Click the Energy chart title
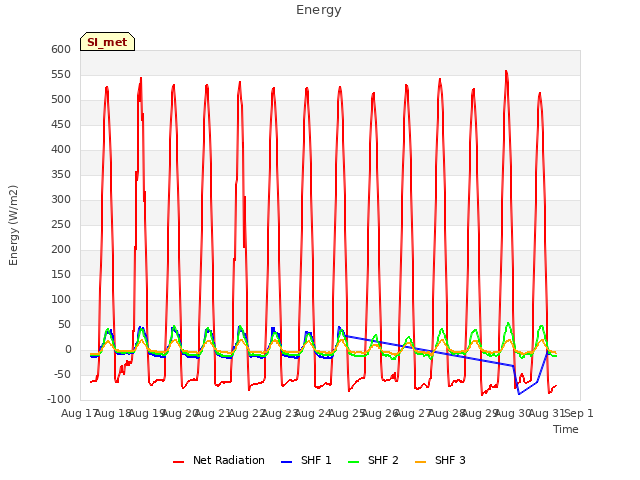 [x=319, y=10]
